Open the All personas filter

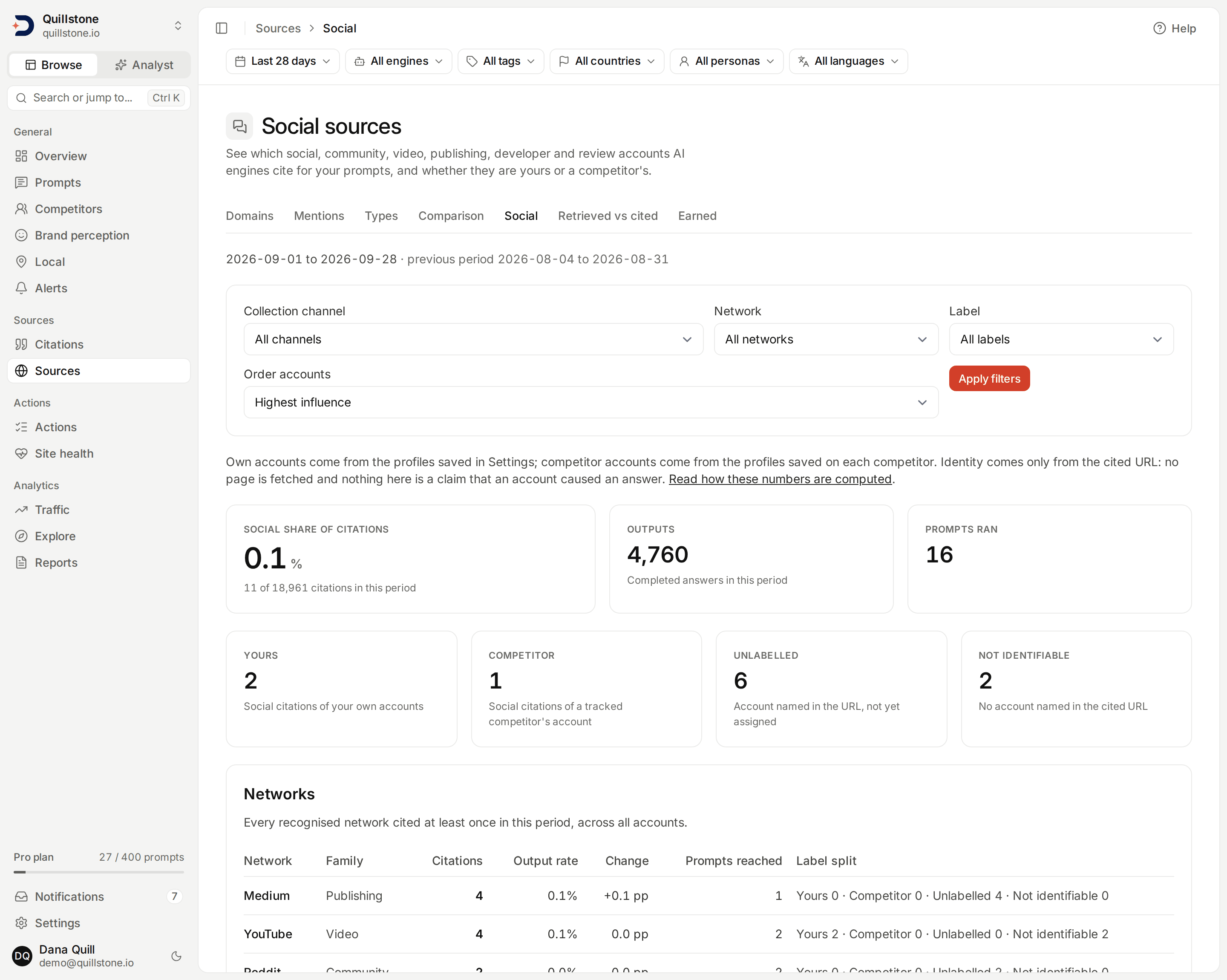point(727,61)
